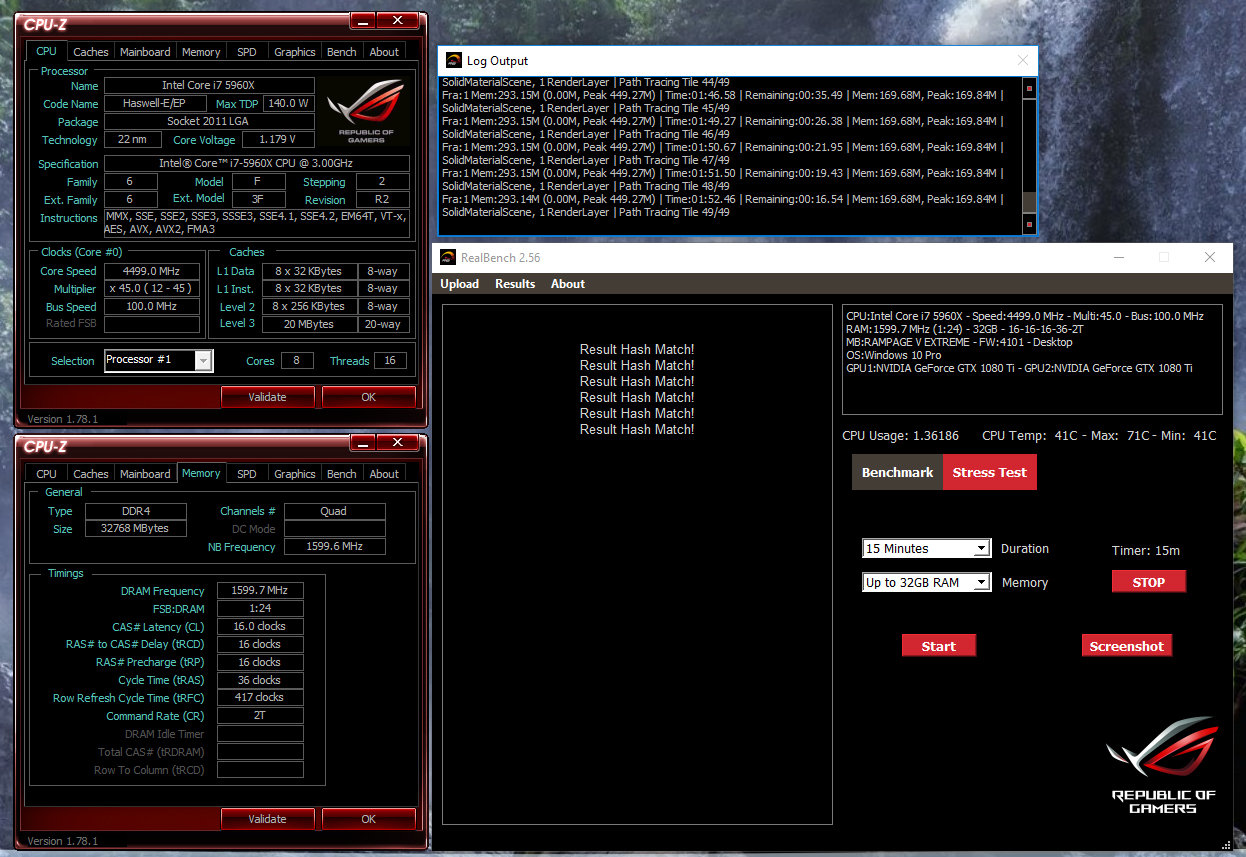Click OK in the top CPU-Z window
1246x857 pixels.
click(x=369, y=397)
